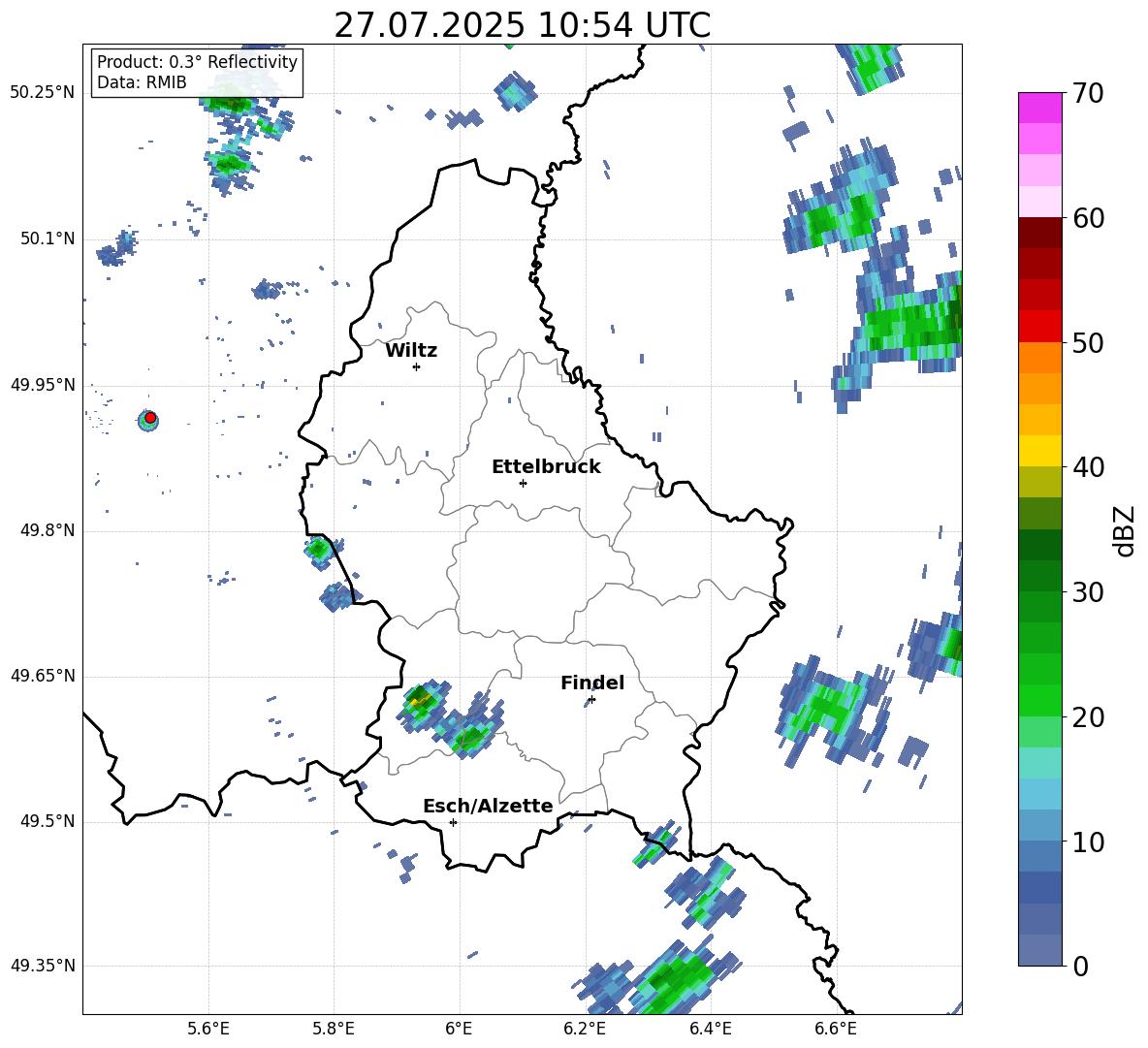This screenshot has height=1048, width=1148.
Task: Click the dark red colorbar segment below 60
Action: (1039, 233)
